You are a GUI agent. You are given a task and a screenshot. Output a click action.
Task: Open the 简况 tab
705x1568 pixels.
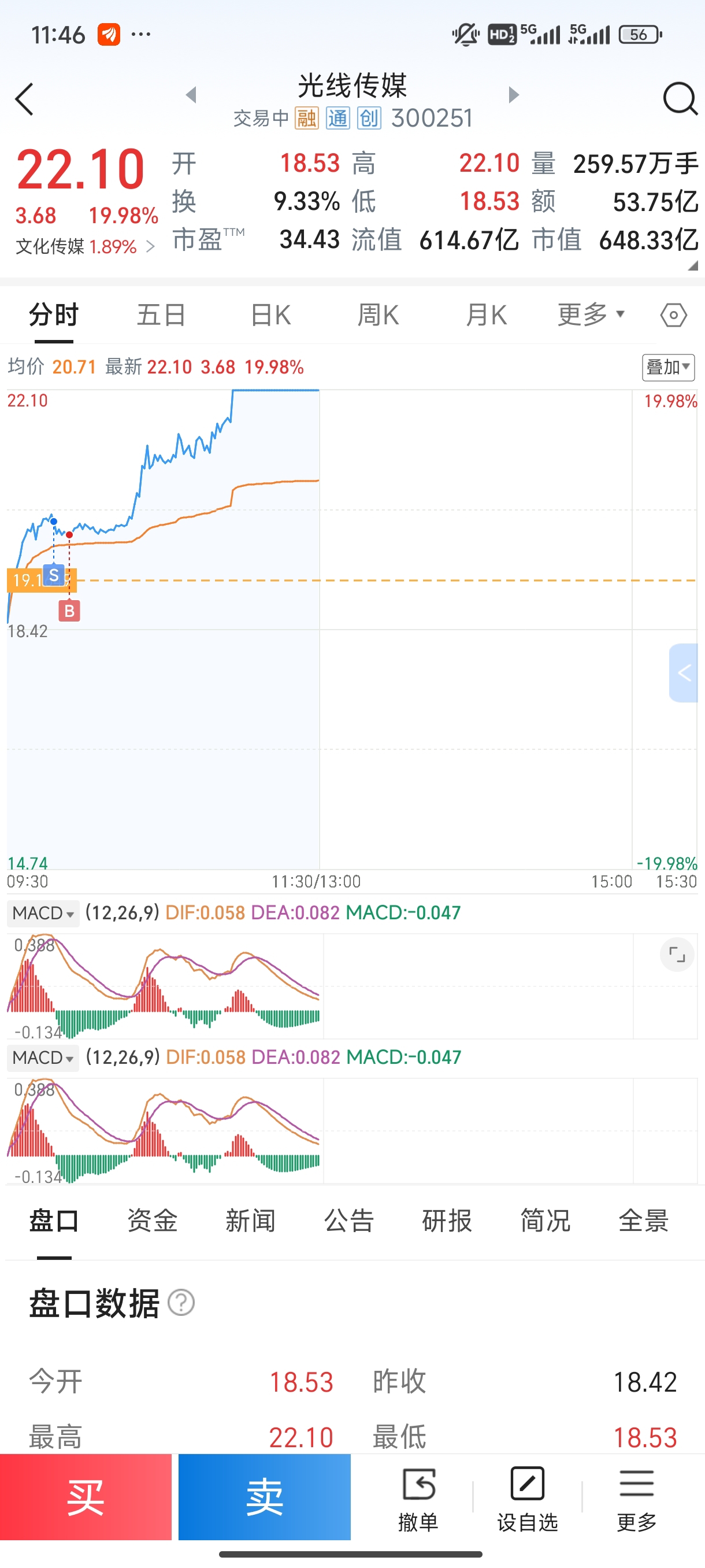[x=546, y=1221]
